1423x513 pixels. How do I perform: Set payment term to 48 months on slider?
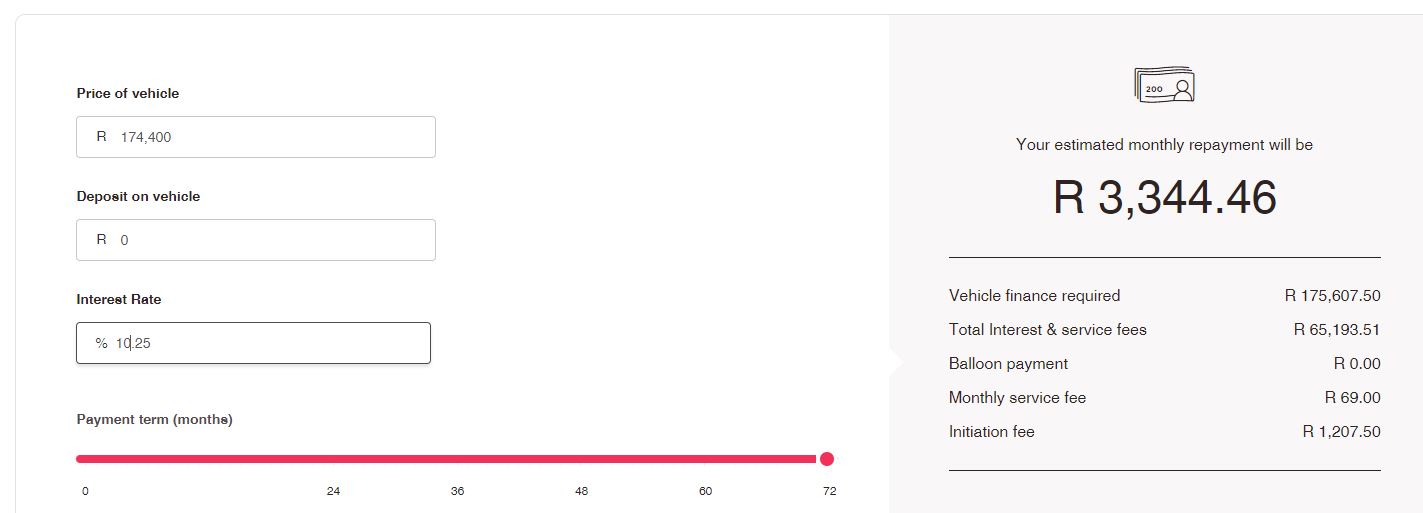[x=581, y=459]
